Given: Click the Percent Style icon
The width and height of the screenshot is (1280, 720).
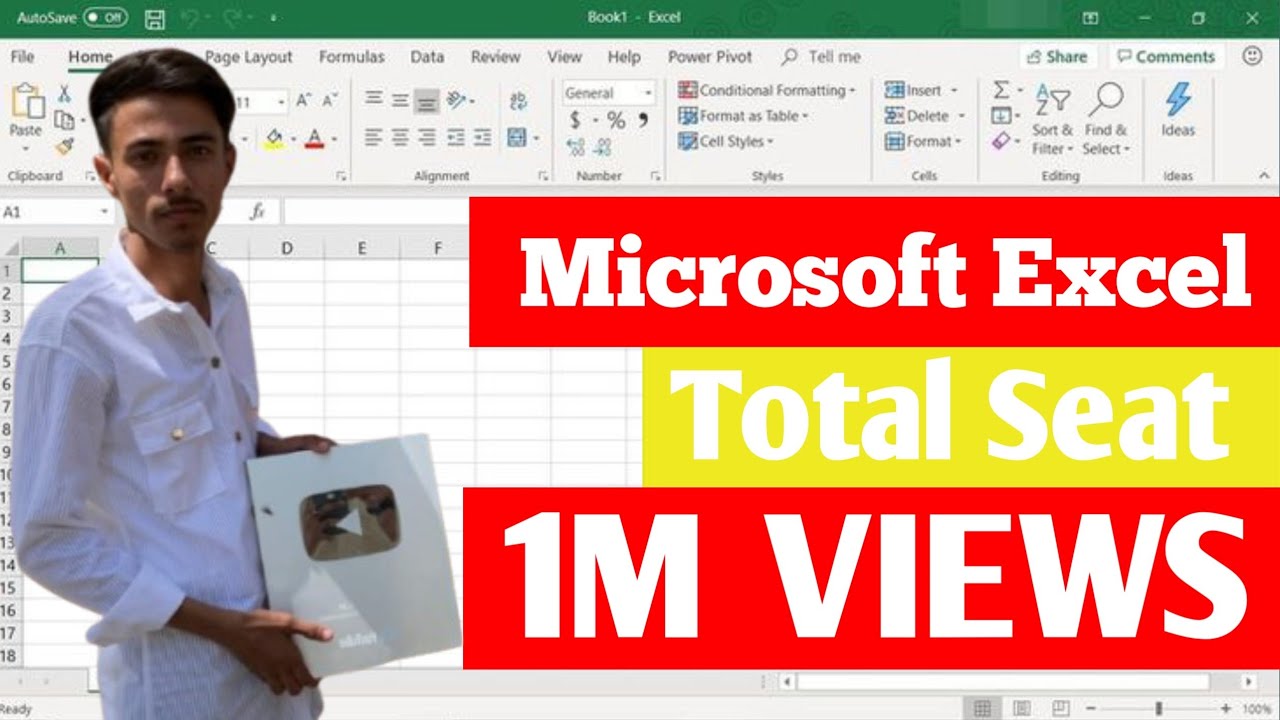Looking at the screenshot, I should [616, 120].
